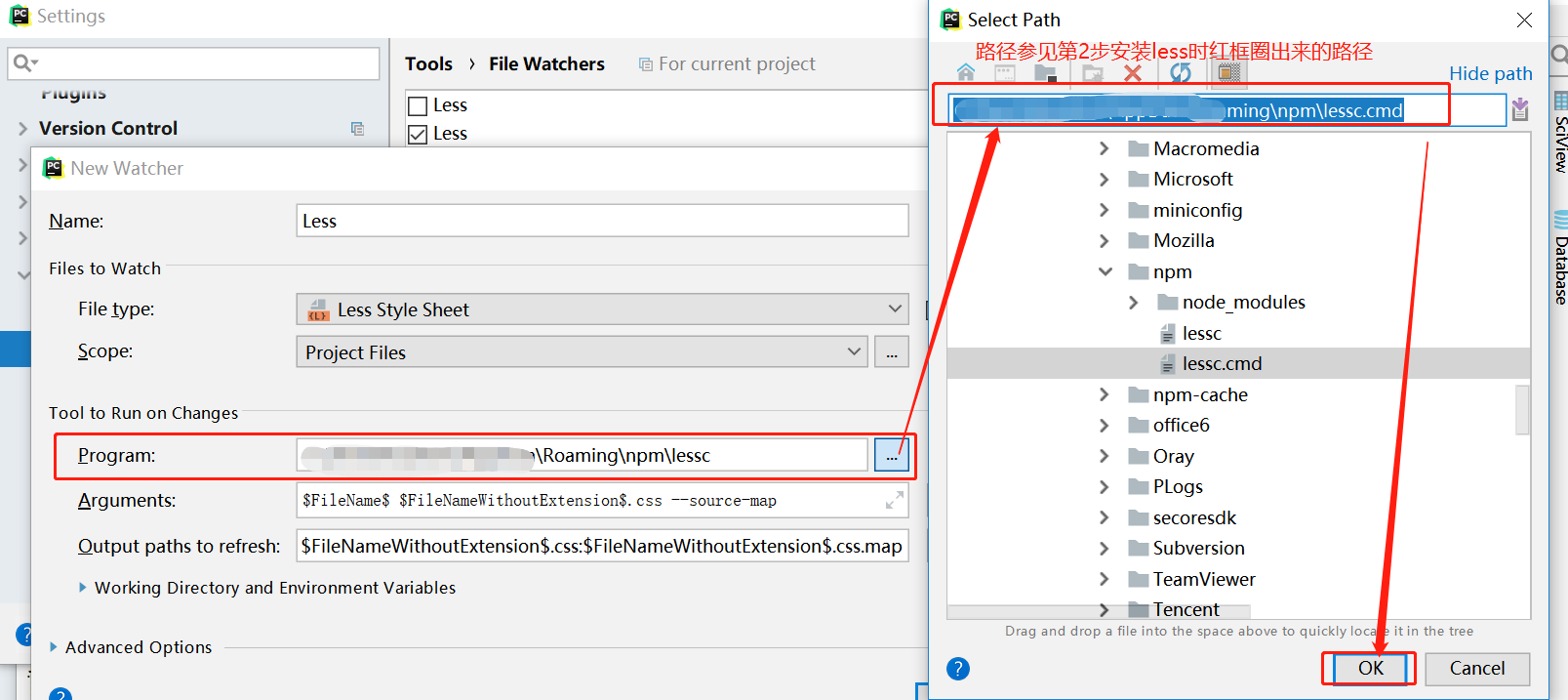Collapse the npm folder
Viewport: 1568px width, 700px height.
tap(1105, 271)
